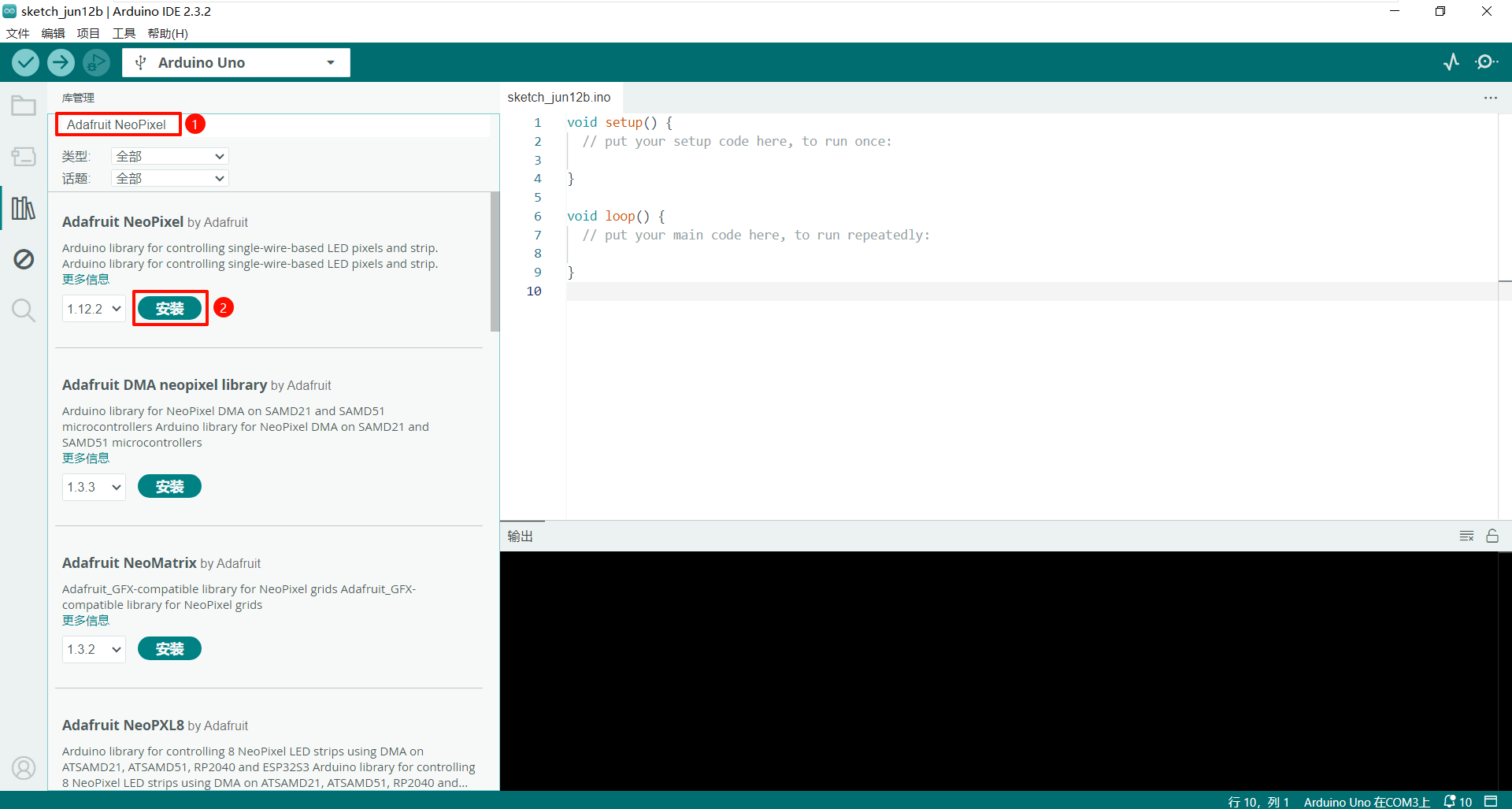The image size is (1512, 809).
Task: Click the Adafruit DMA neopixel library title
Action: click(x=165, y=384)
